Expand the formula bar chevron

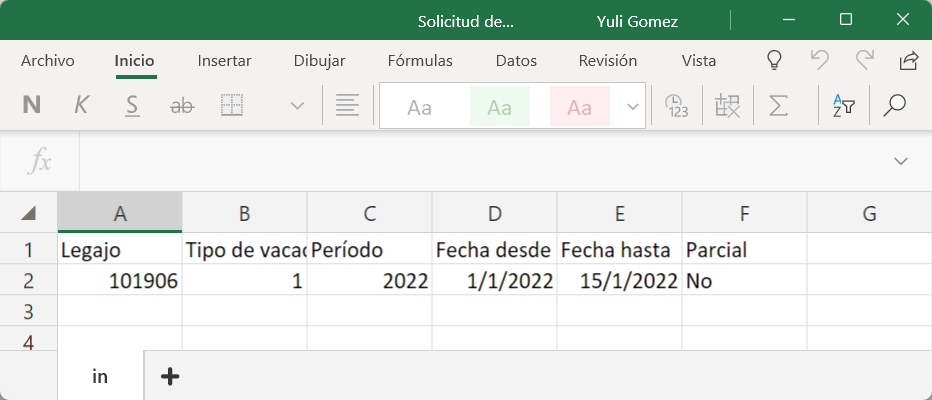[901, 161]
